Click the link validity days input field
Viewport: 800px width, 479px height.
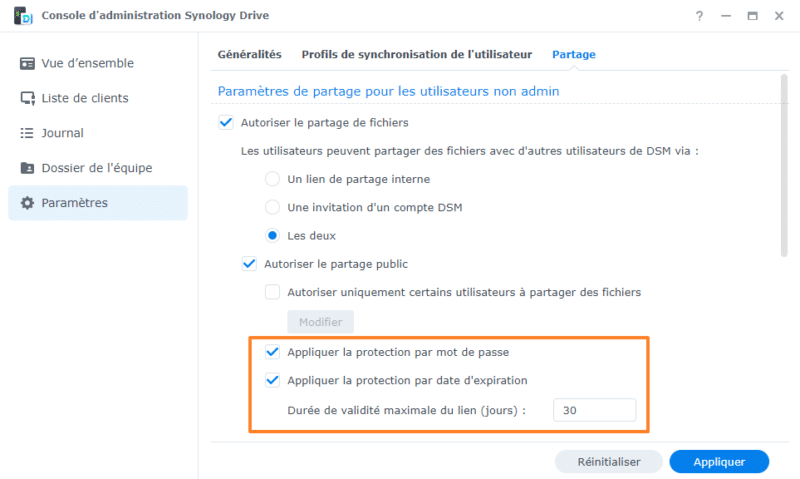(594, 410)
